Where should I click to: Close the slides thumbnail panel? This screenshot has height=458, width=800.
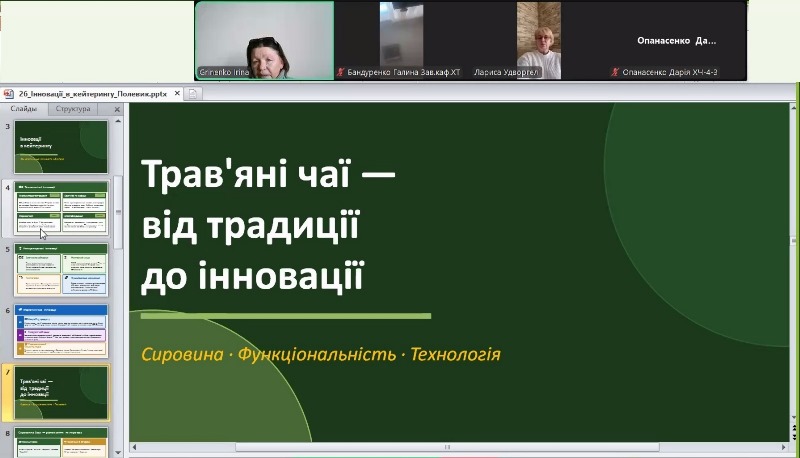coord(117,109)
